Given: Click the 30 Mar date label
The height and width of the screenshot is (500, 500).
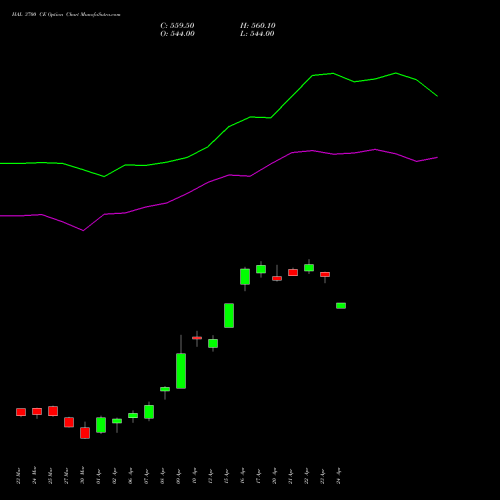Looking at the screenshot, I should click(x=83, y=476).
